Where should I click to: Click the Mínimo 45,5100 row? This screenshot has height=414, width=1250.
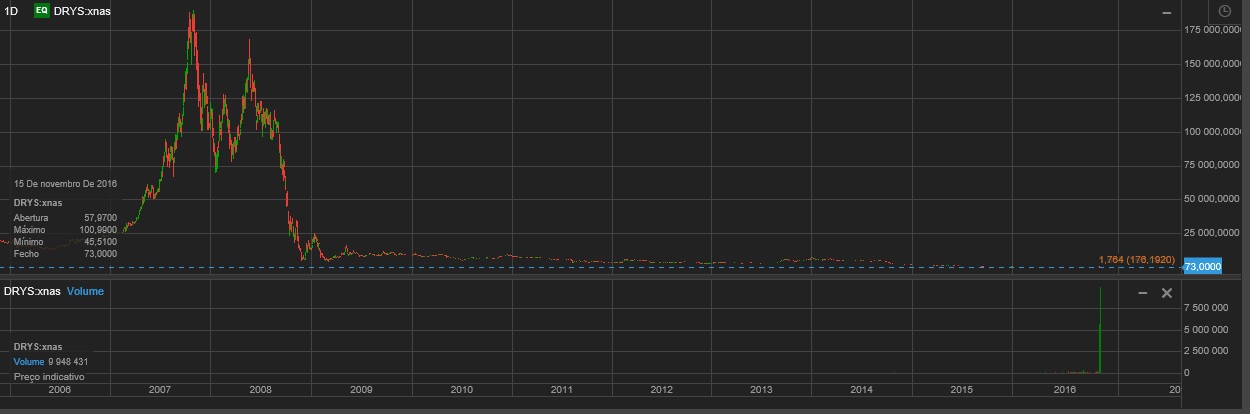point(65,242)
